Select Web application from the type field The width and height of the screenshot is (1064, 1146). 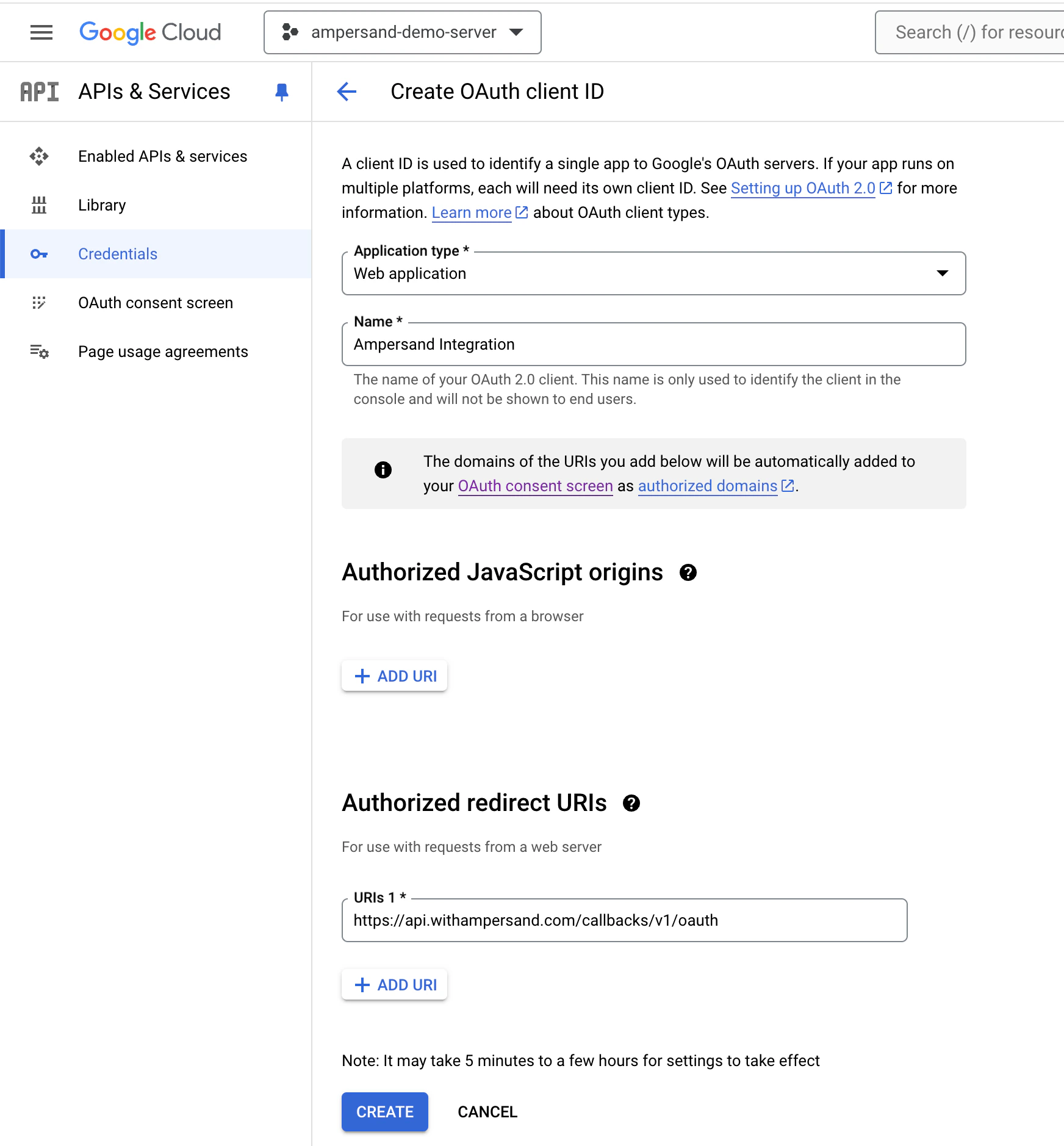[653, 273]
